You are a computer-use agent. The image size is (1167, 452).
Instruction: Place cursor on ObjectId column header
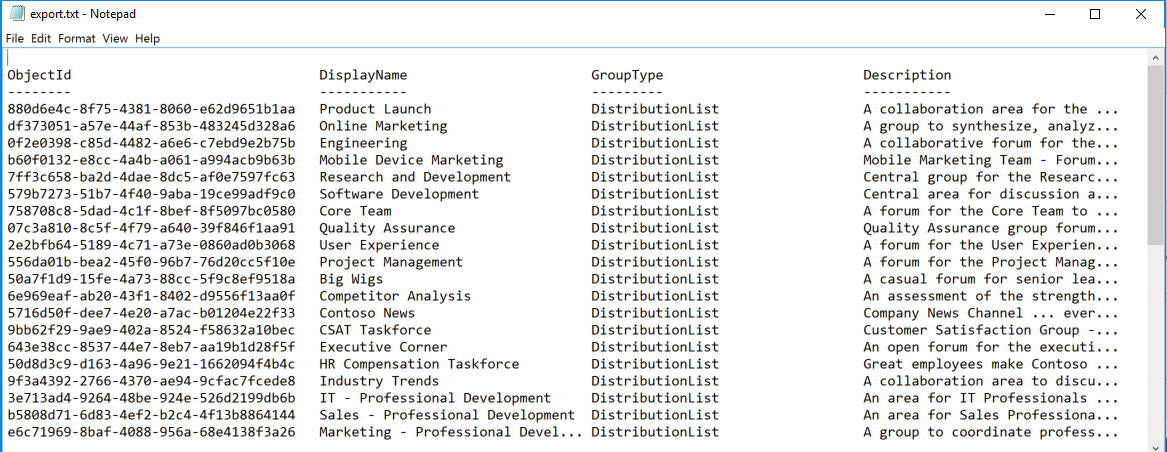click(x=39, y=75)
